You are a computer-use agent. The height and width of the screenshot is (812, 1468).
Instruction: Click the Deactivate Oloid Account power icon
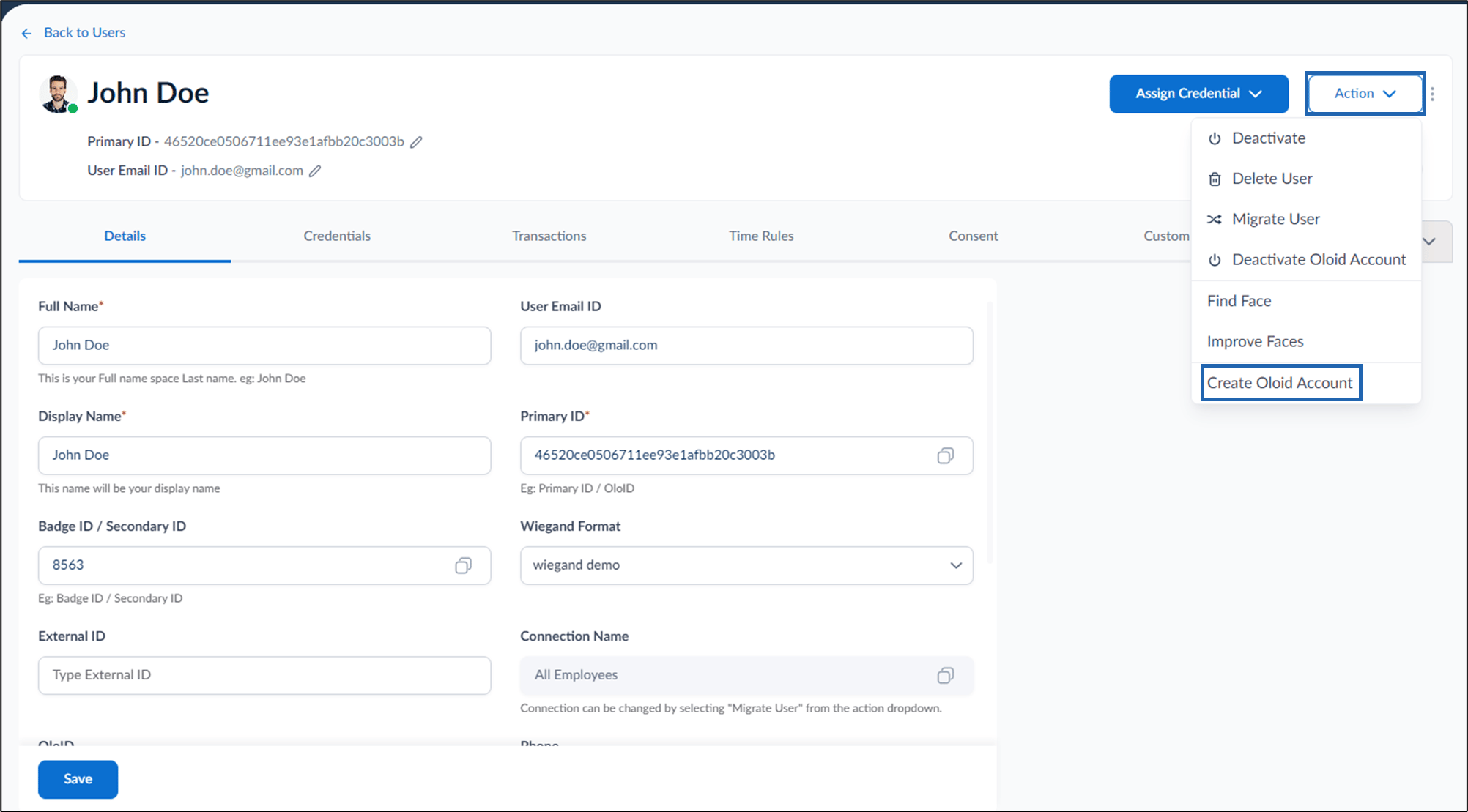(x=1215, y=260)
